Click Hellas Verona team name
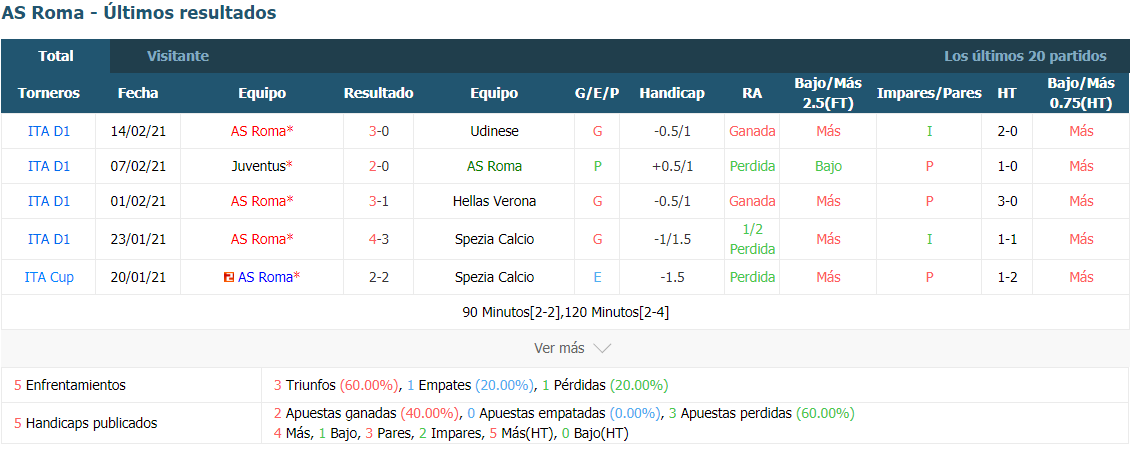This screenshot has height=451, width=1136. pos(494,201)
